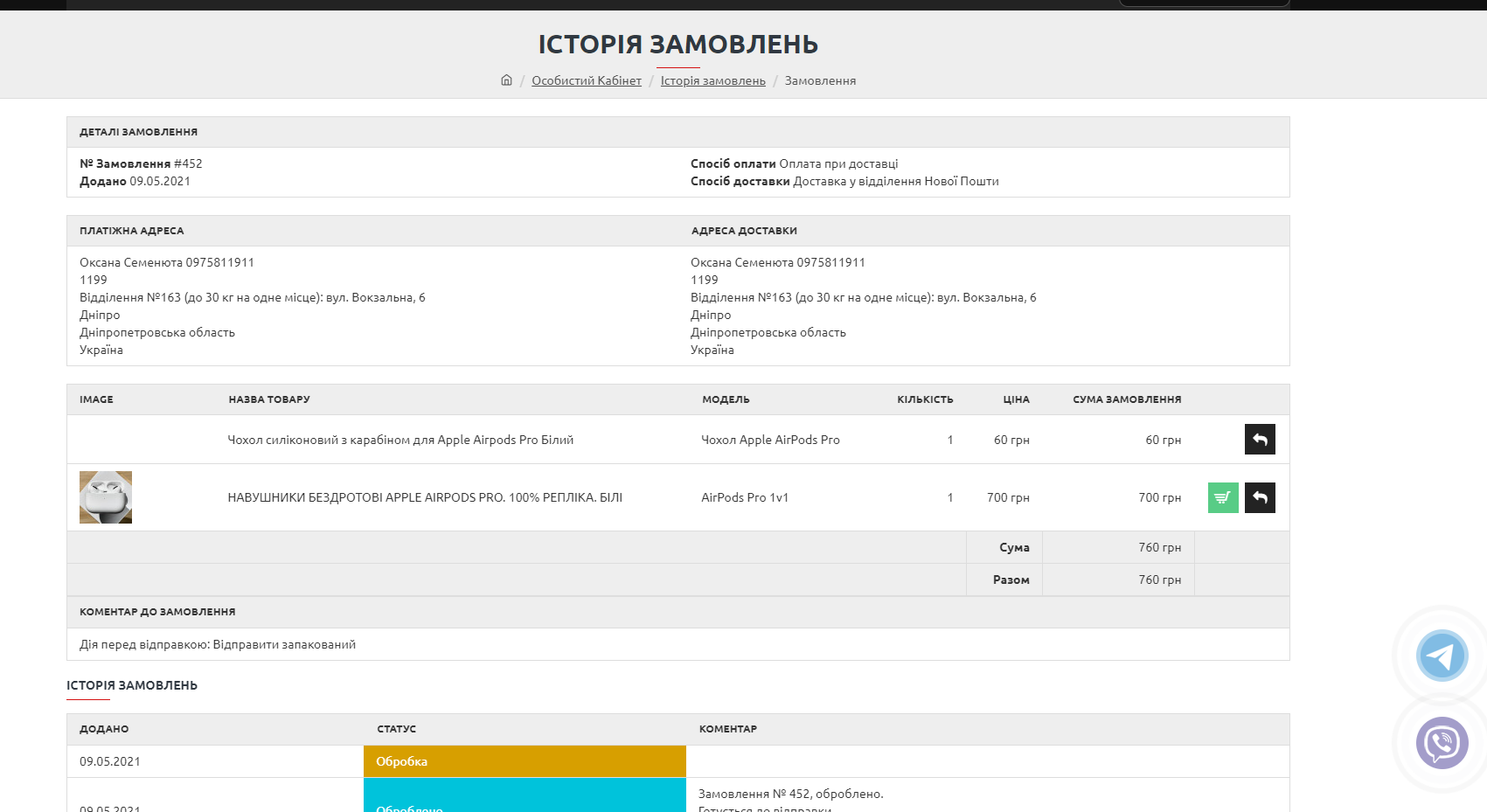Reorder AirPods Pro with green cart icon
The height and width of the screenshot is (812, 1487).
(x=1223, y=498)
